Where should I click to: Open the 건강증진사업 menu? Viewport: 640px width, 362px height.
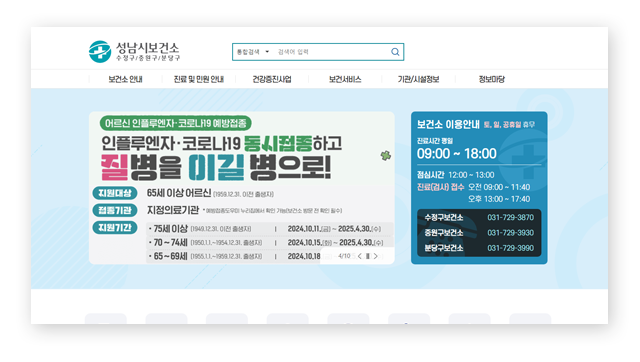[x=272, y=79]
